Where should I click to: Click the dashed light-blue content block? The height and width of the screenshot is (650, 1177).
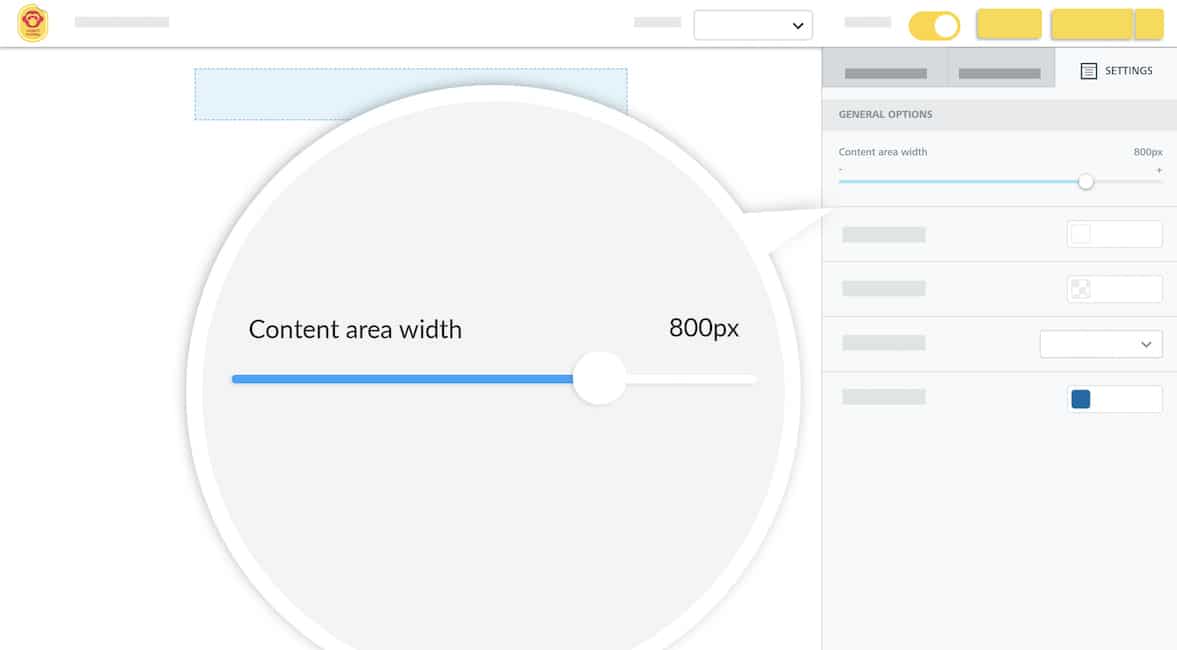pyautogui.click(x=411, y=94)
